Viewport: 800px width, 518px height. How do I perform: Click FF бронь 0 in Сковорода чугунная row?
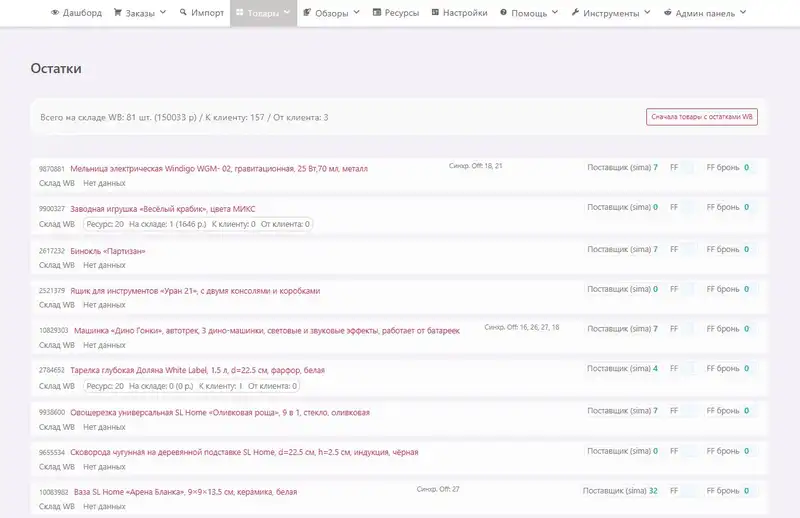[x=728, y=451]
